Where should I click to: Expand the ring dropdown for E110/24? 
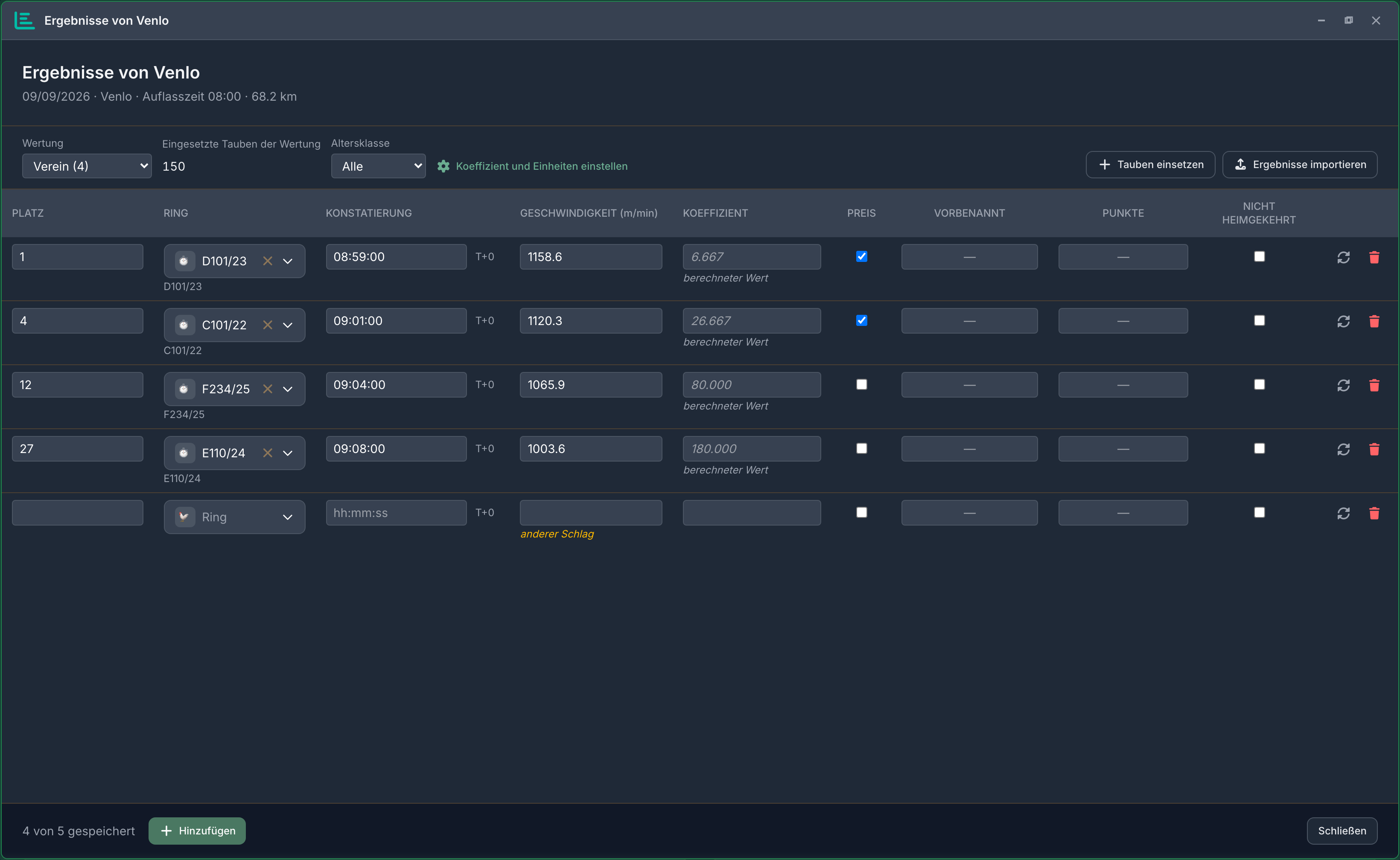click(x=288, y=453)
